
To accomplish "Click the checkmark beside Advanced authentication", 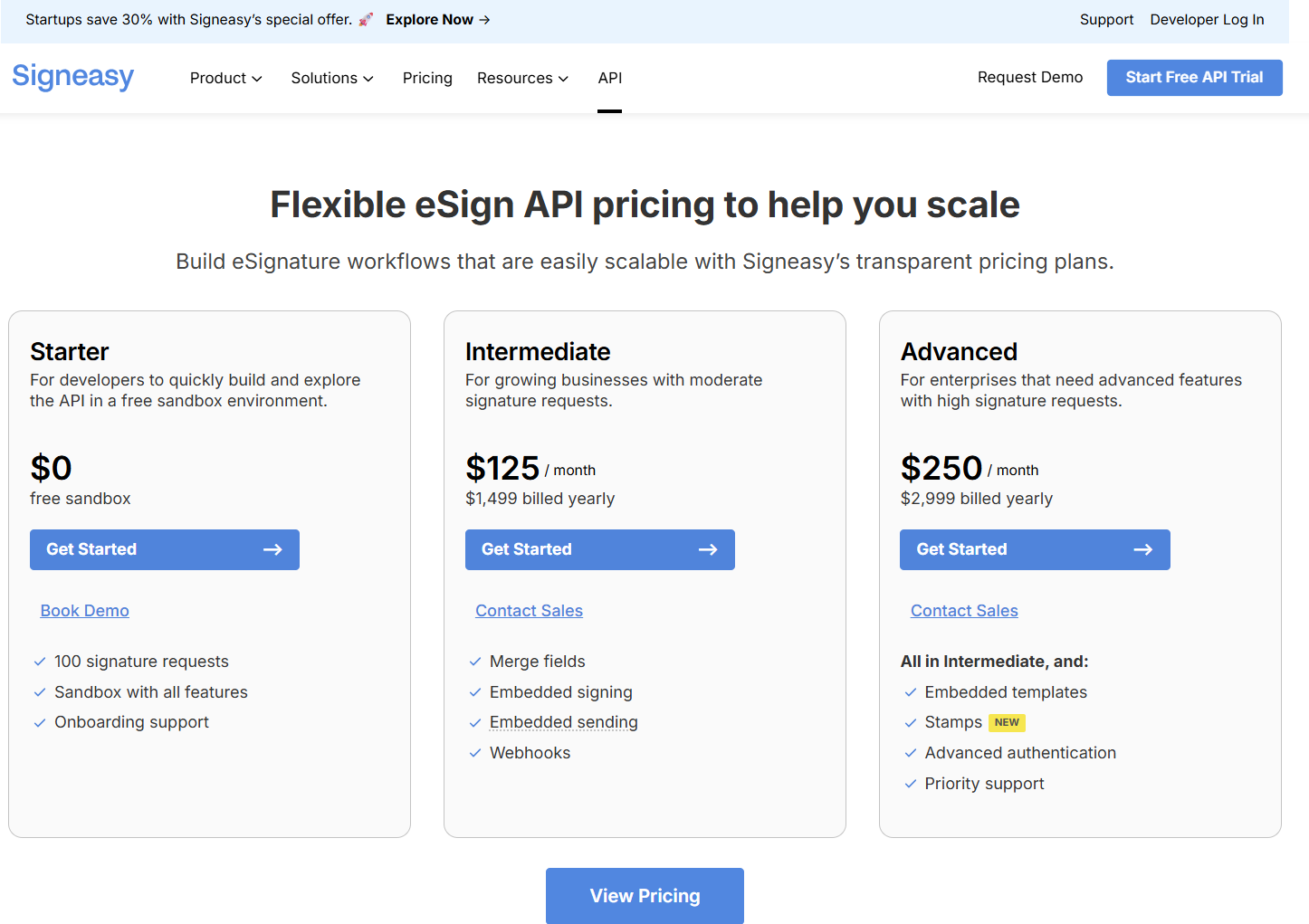I will pos(911,753).
